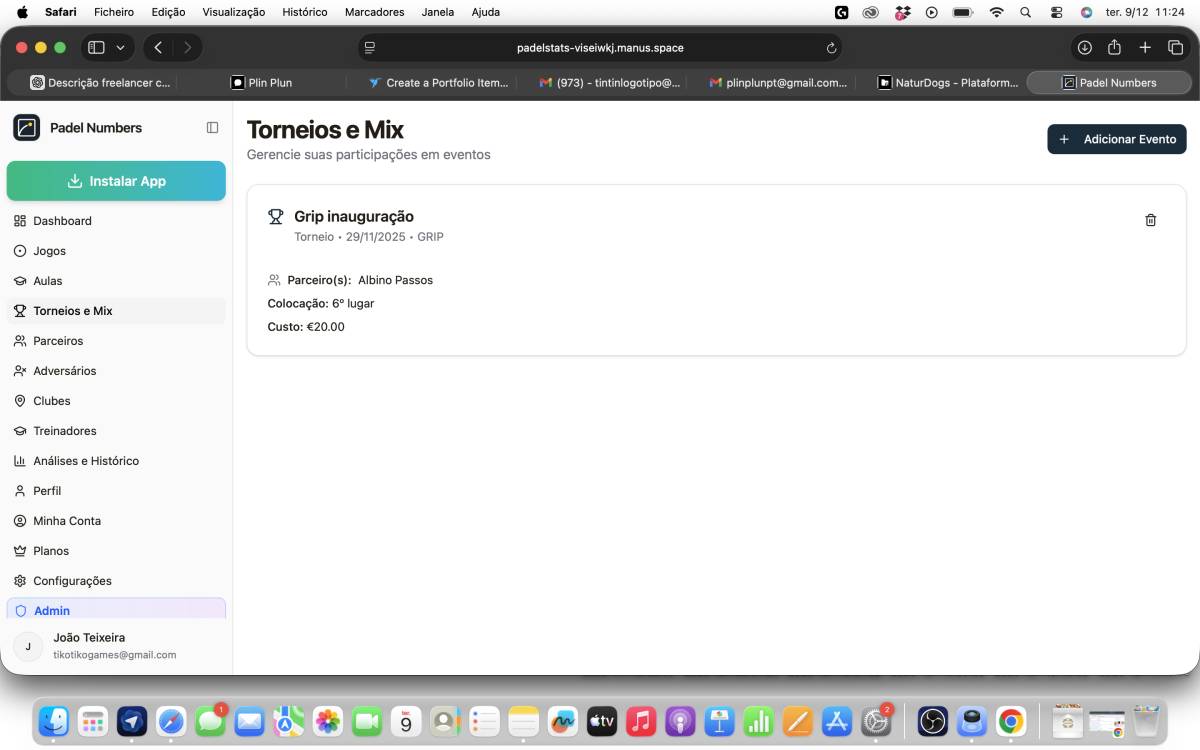Show the Safari tab overview
Viewport: 1200px width, 750px height.
point(1176,47)
